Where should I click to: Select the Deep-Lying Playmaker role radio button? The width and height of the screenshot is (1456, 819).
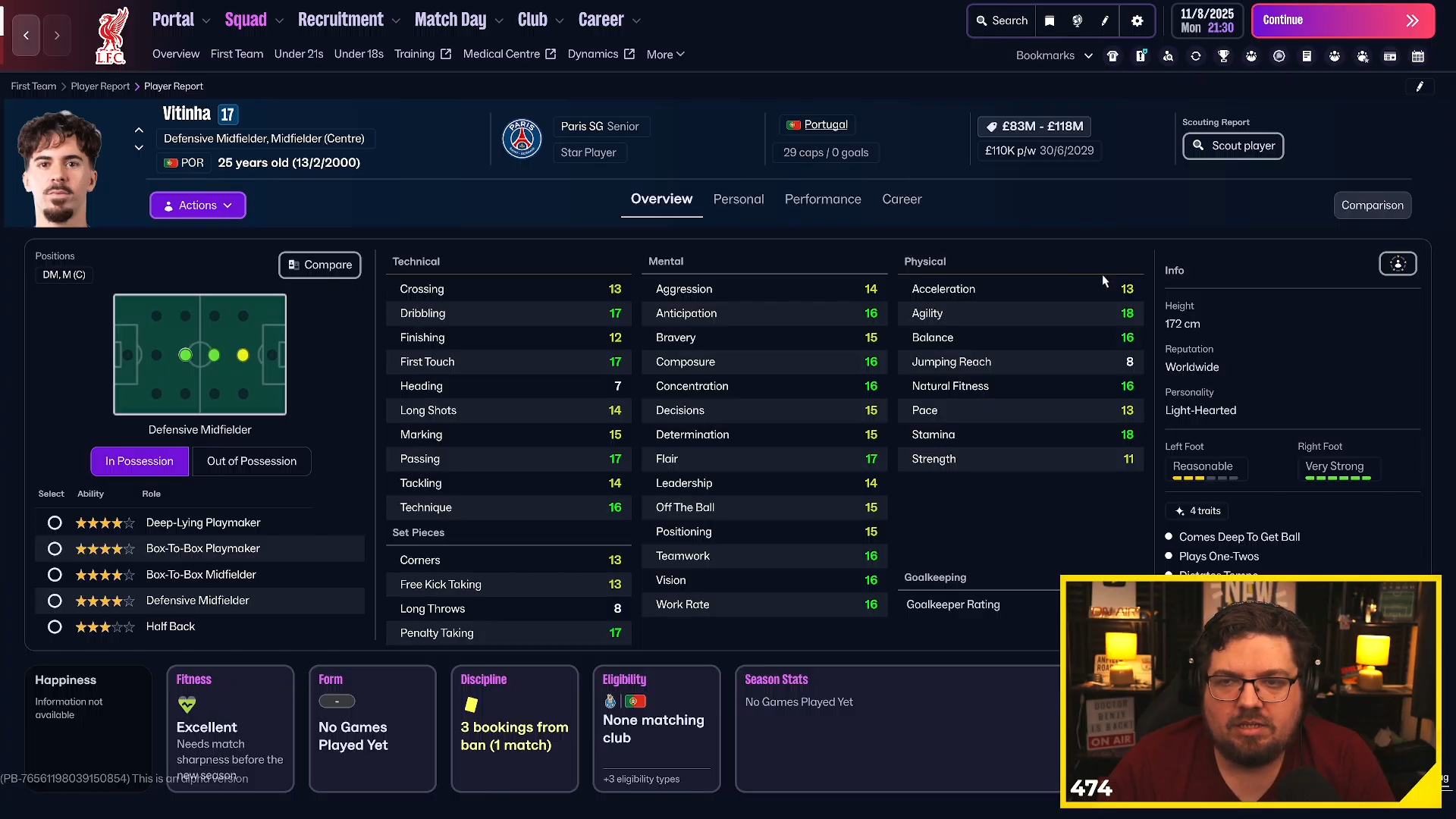pos(55,522)
